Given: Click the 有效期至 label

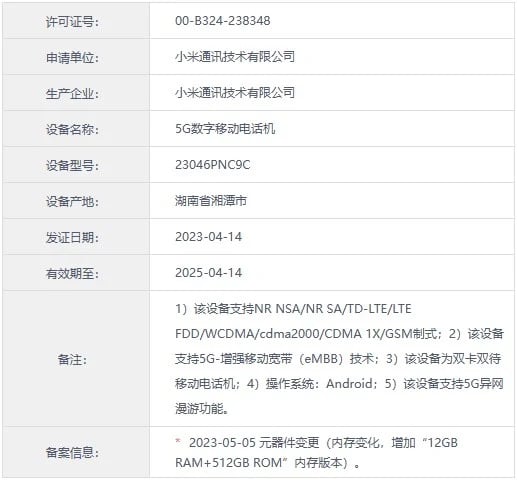Looking at the screenshot, I should pyautogui.click(x=72, y=274).
